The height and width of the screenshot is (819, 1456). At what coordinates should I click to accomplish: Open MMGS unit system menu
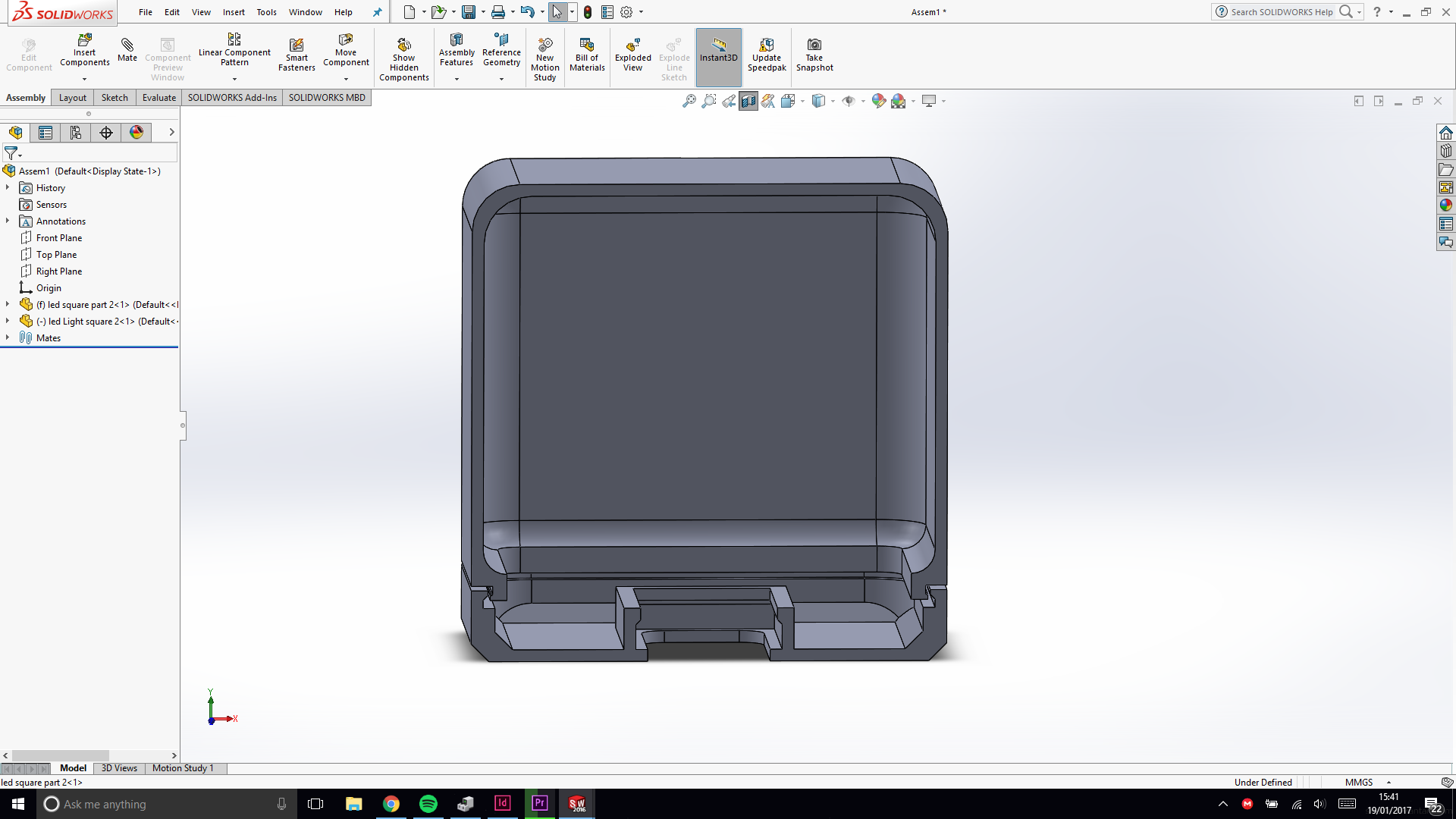pyautogui.click(x=1367, y=782)
